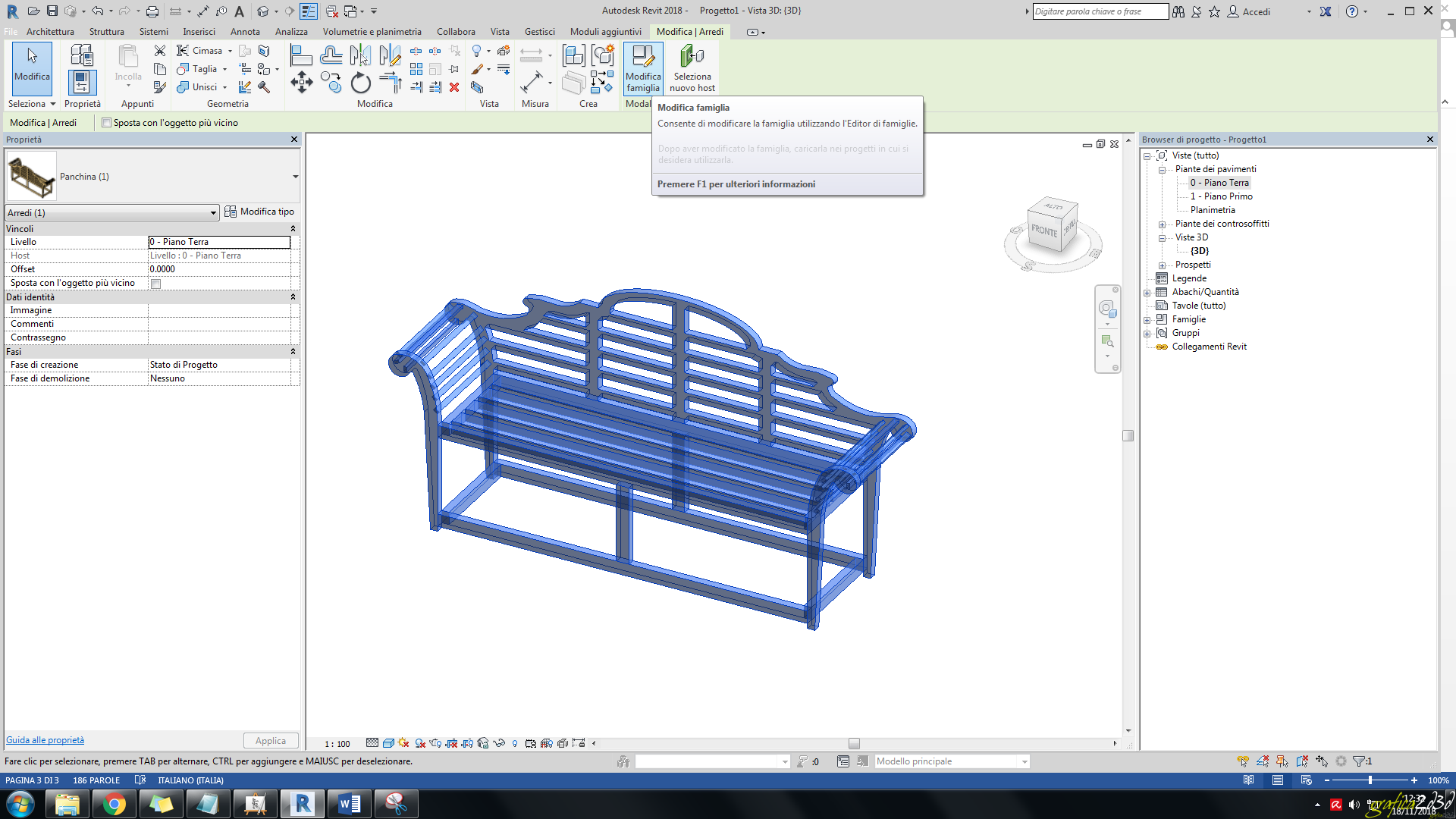The height and width of the screenshot is (819, 1456).
Task: Check Sposta con l'oggetto più vicino option
Action: click(x=155, y=283)
